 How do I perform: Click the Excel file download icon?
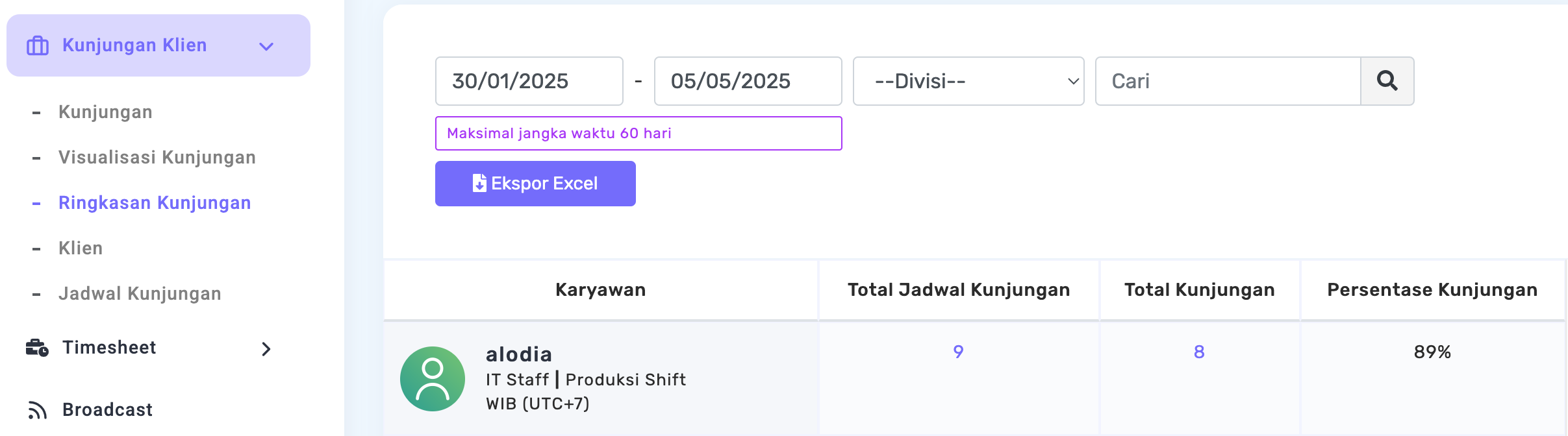click(479, 184)
